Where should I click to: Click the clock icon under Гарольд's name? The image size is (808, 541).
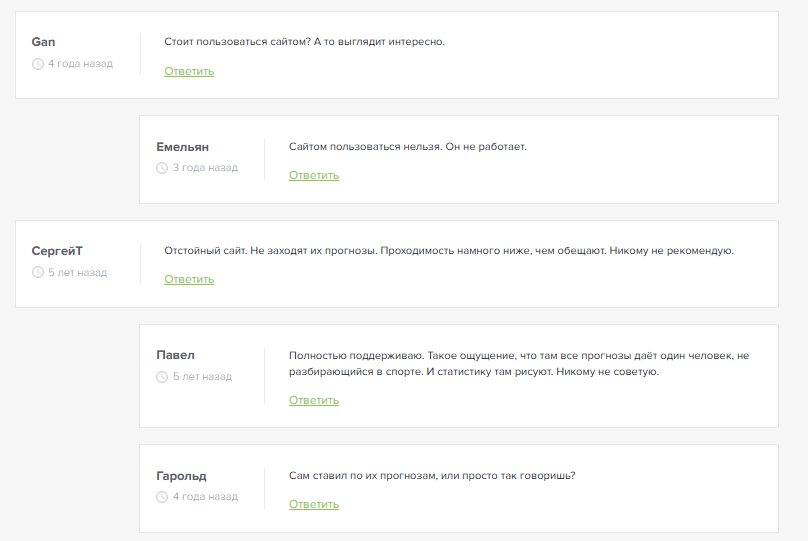point(162,497)
